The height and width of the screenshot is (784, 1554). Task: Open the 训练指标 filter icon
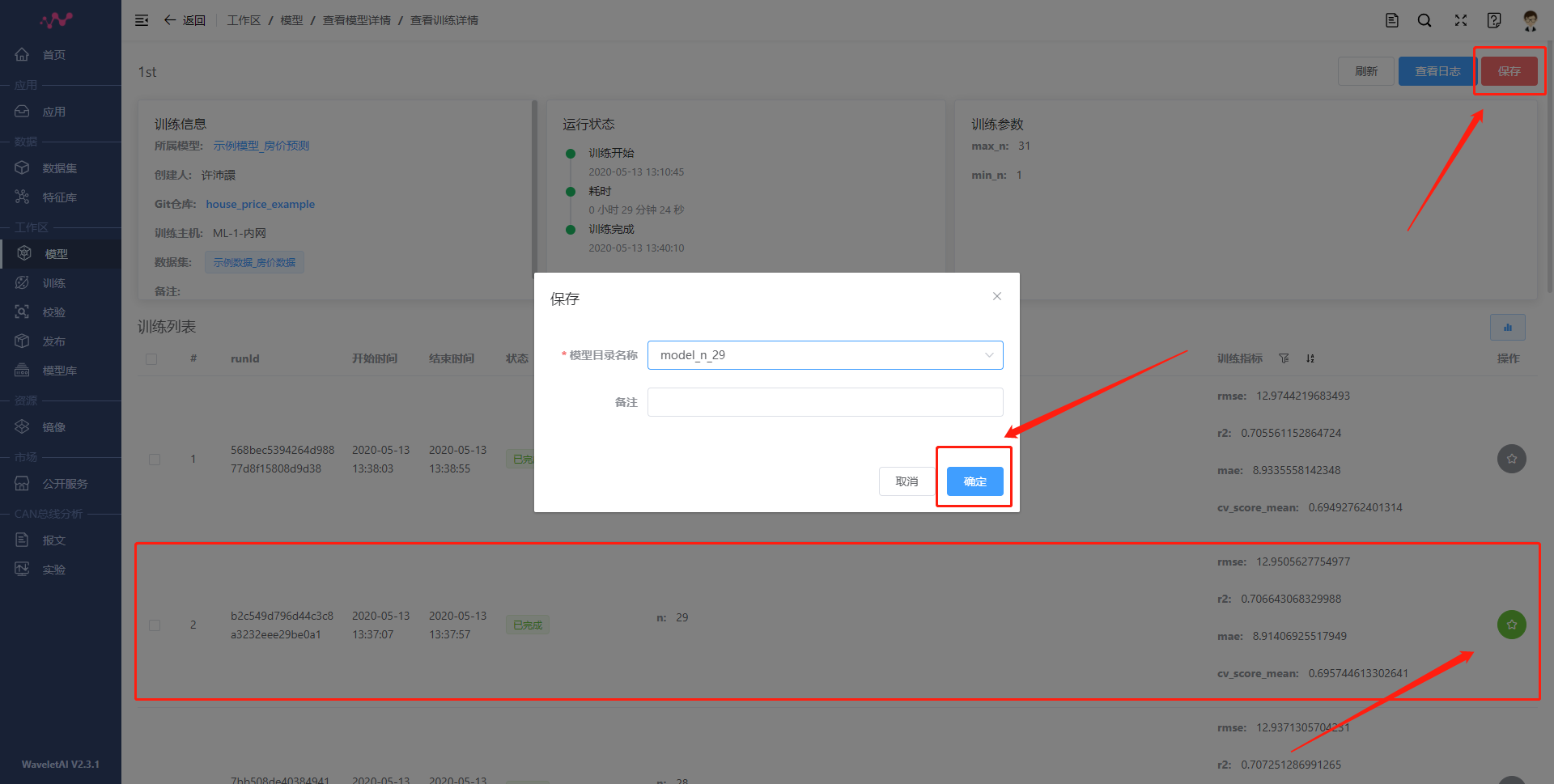1284,358
